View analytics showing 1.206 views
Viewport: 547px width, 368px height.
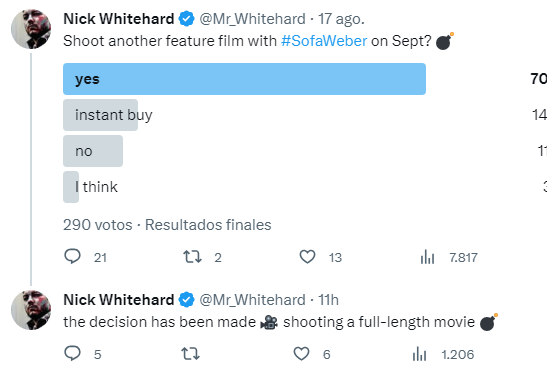pos(443,354)
